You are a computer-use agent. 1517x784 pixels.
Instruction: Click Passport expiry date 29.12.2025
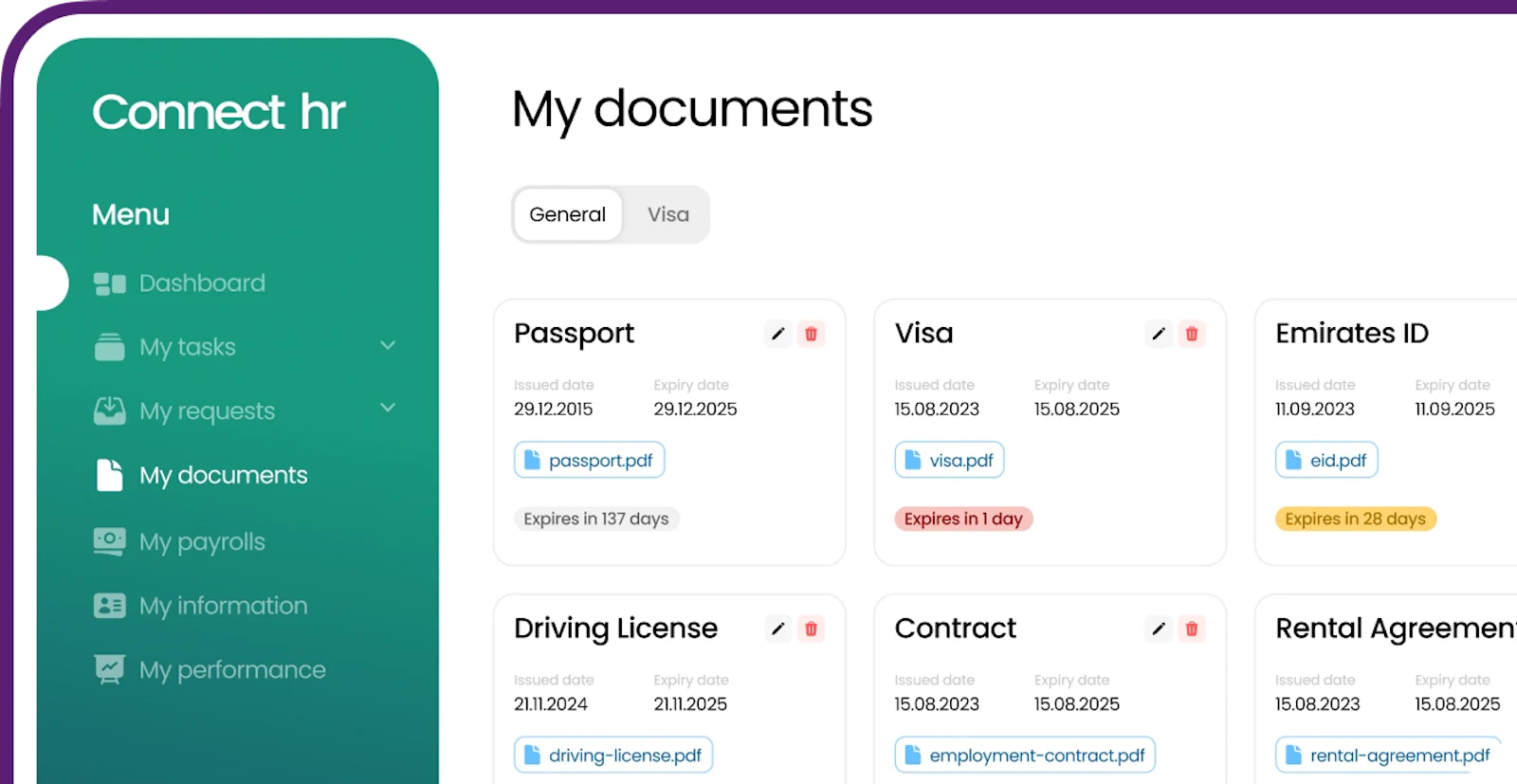click(695, 409)
